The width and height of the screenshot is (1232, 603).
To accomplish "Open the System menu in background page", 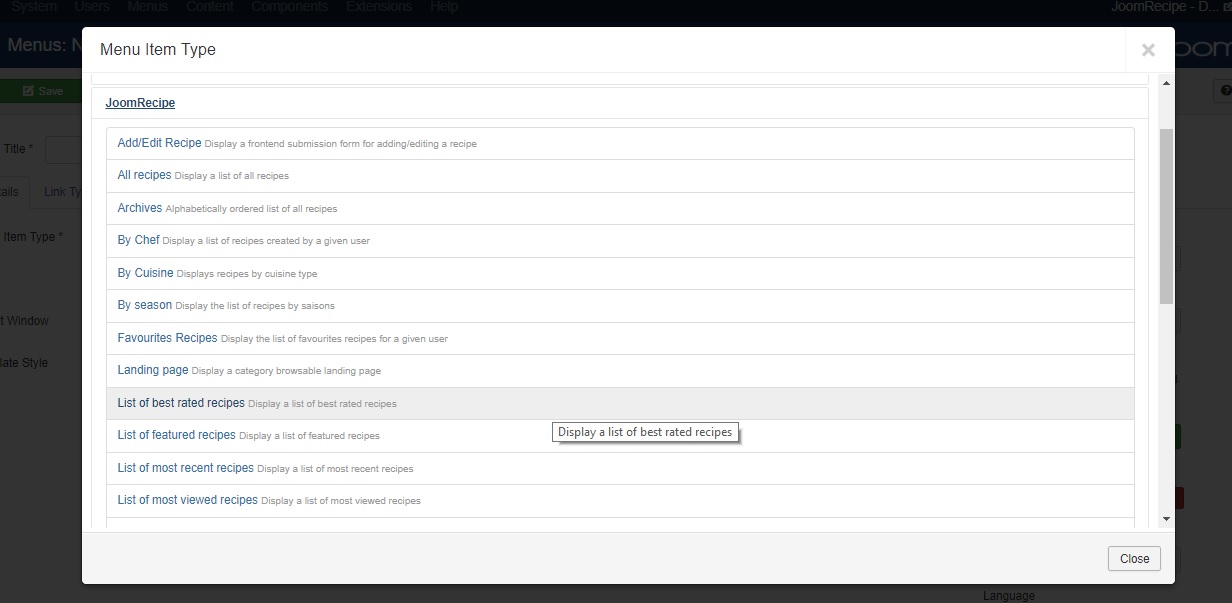I will coord(34,6).
